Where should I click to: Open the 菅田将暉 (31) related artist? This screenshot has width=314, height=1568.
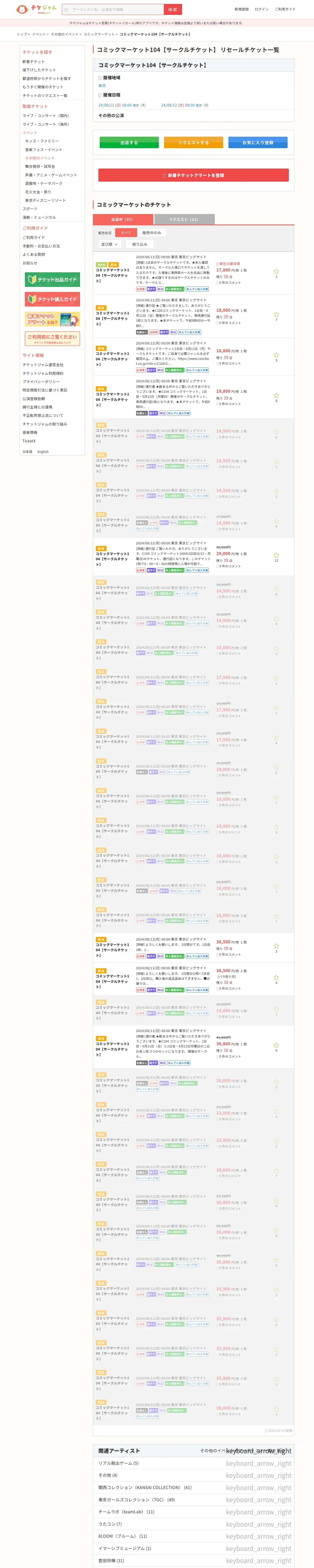111,1561
